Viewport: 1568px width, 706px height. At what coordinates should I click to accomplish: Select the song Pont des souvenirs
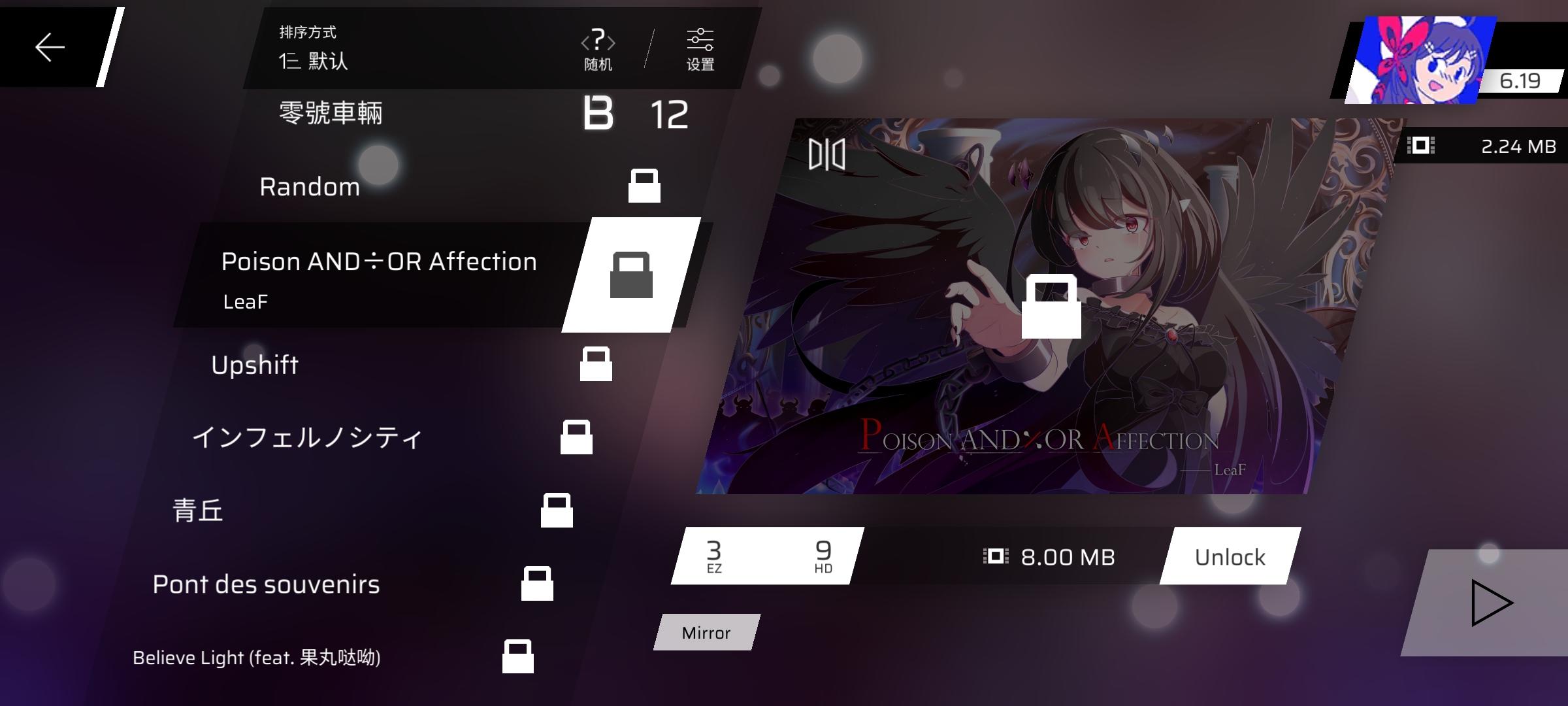[x=266, y=584]
